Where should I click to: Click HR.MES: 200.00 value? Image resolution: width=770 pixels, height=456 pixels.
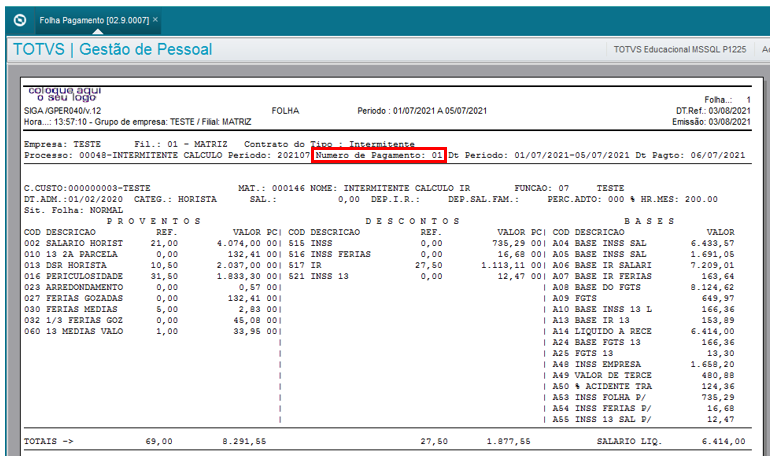tap(679, 199)
